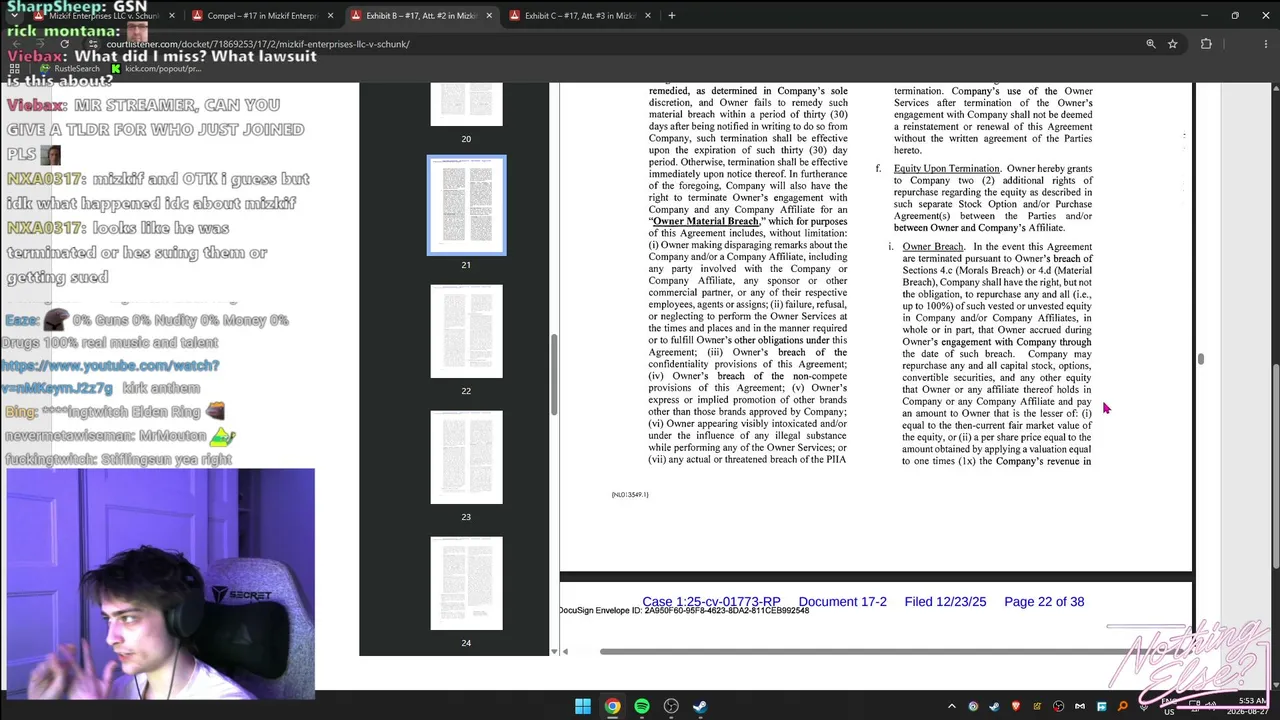This screenshot has height=720, width=1280.
Task: Click the Brave icon in system tray
Action: click(x=1016, y=707)
